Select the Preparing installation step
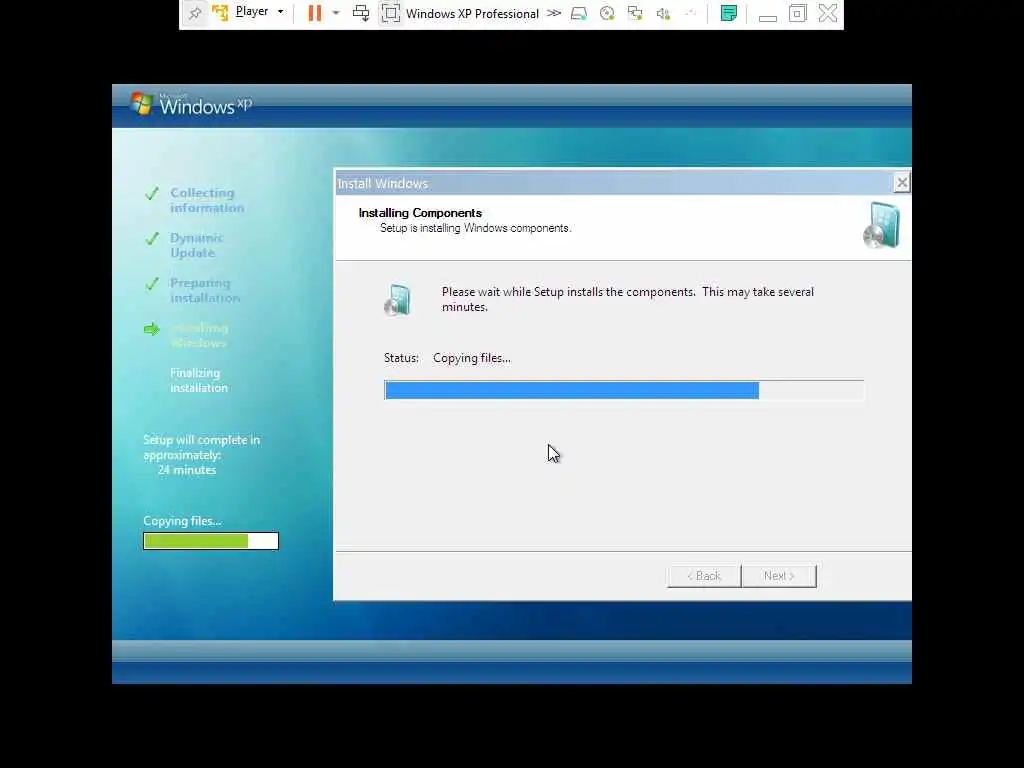This screenshot has height=768, width=1024. point(205,291)
